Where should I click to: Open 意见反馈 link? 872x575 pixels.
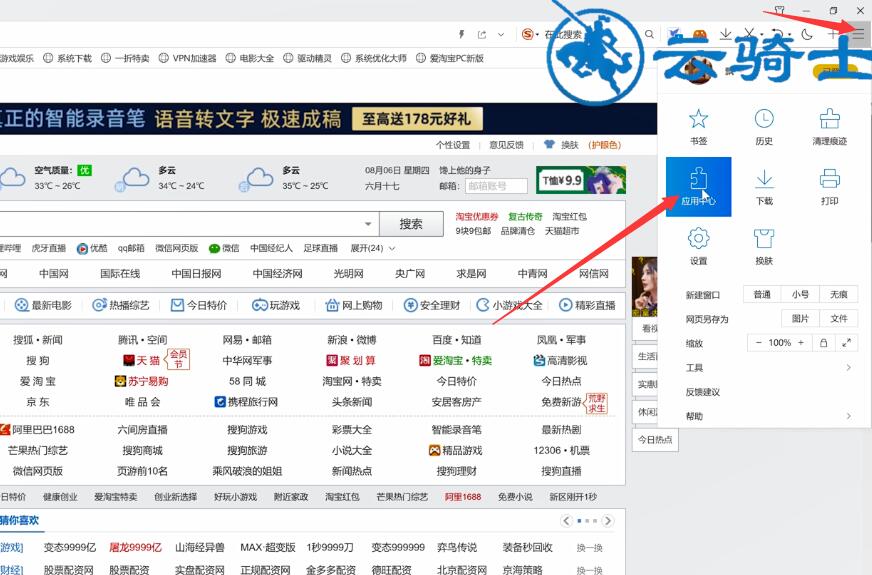506,145
